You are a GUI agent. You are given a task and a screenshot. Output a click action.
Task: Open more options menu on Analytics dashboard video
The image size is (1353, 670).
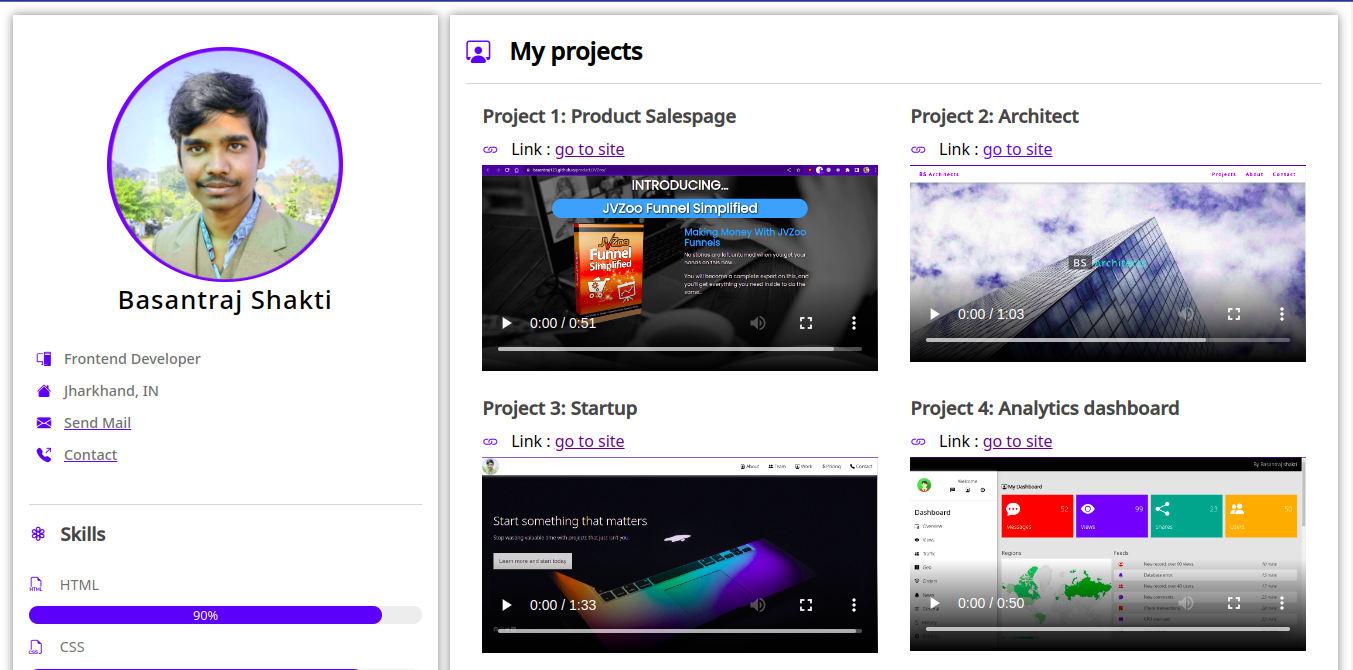click(x=1282, y=604)
